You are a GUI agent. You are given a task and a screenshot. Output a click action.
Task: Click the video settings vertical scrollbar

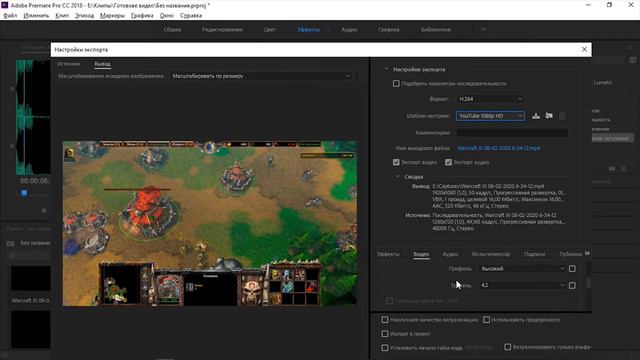588,283
